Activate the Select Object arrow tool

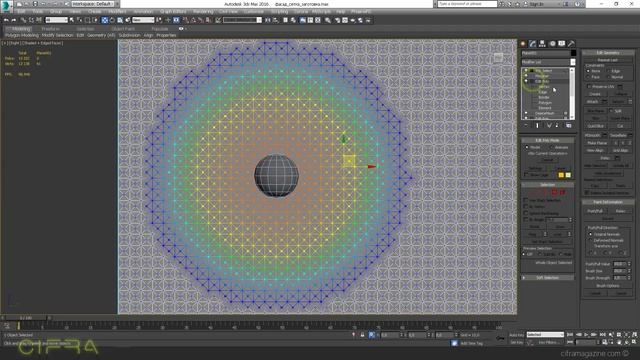tap(72, 20)
